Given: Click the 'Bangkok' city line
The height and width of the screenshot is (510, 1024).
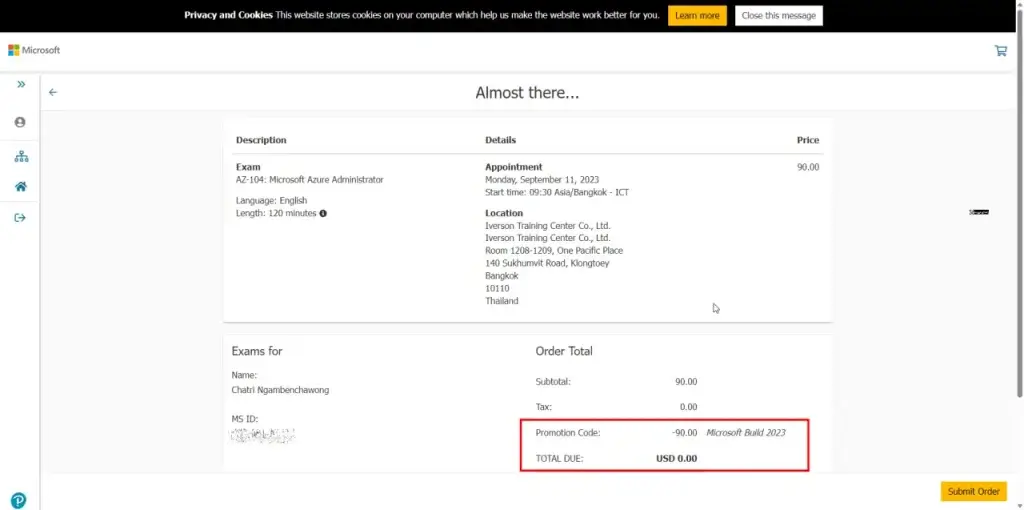Looking at the screenshot, I should [x=502, y=276].
